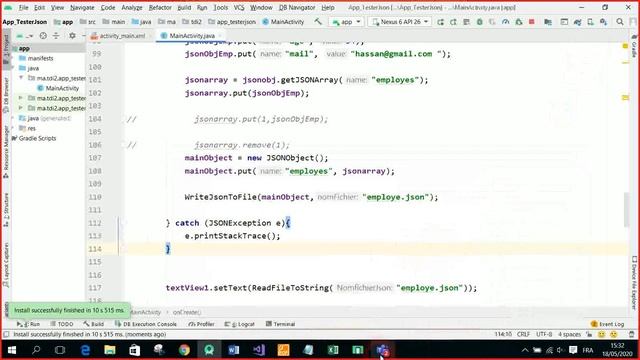Open the DB Execution Console tool window

(x=146, y=324)
